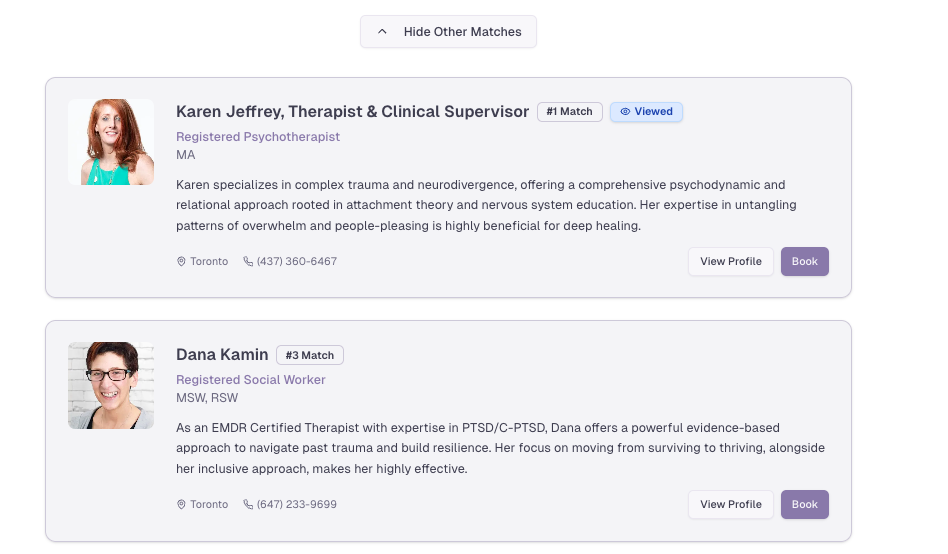The height and width of the screenshot is (554, 948).
Task: Book a session with Karen Jeffrey
Action: coord(805,262)
